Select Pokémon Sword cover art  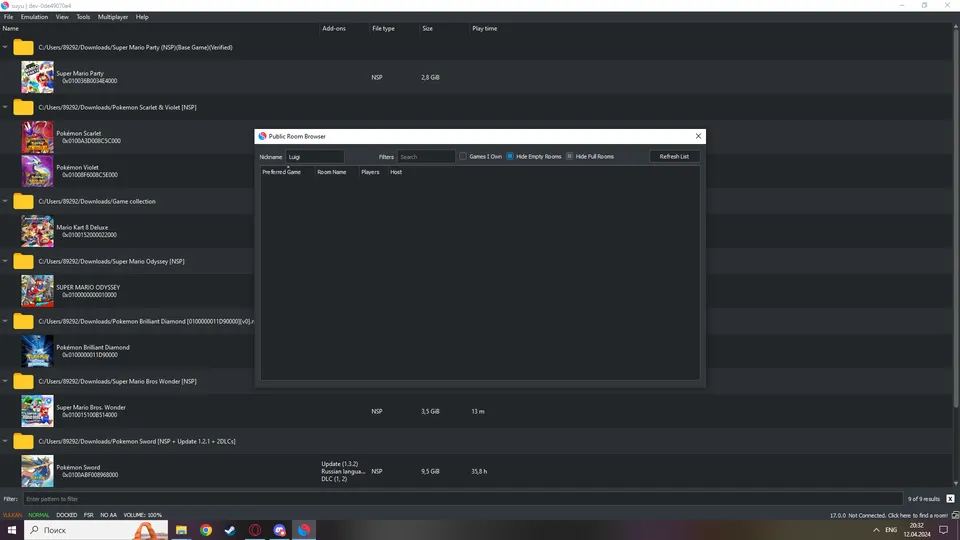37,471
